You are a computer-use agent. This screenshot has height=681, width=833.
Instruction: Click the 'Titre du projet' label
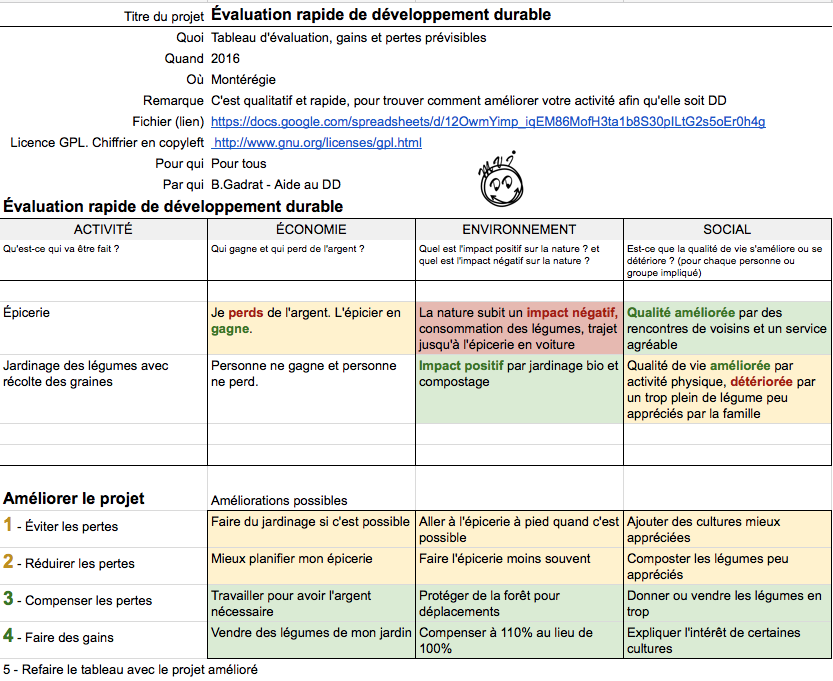tap(164, 16)
